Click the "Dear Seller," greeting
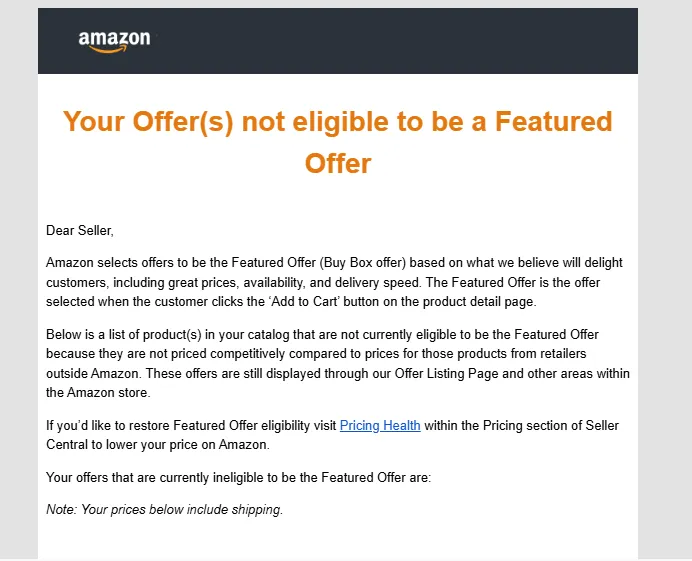 (x=80, y=231)
